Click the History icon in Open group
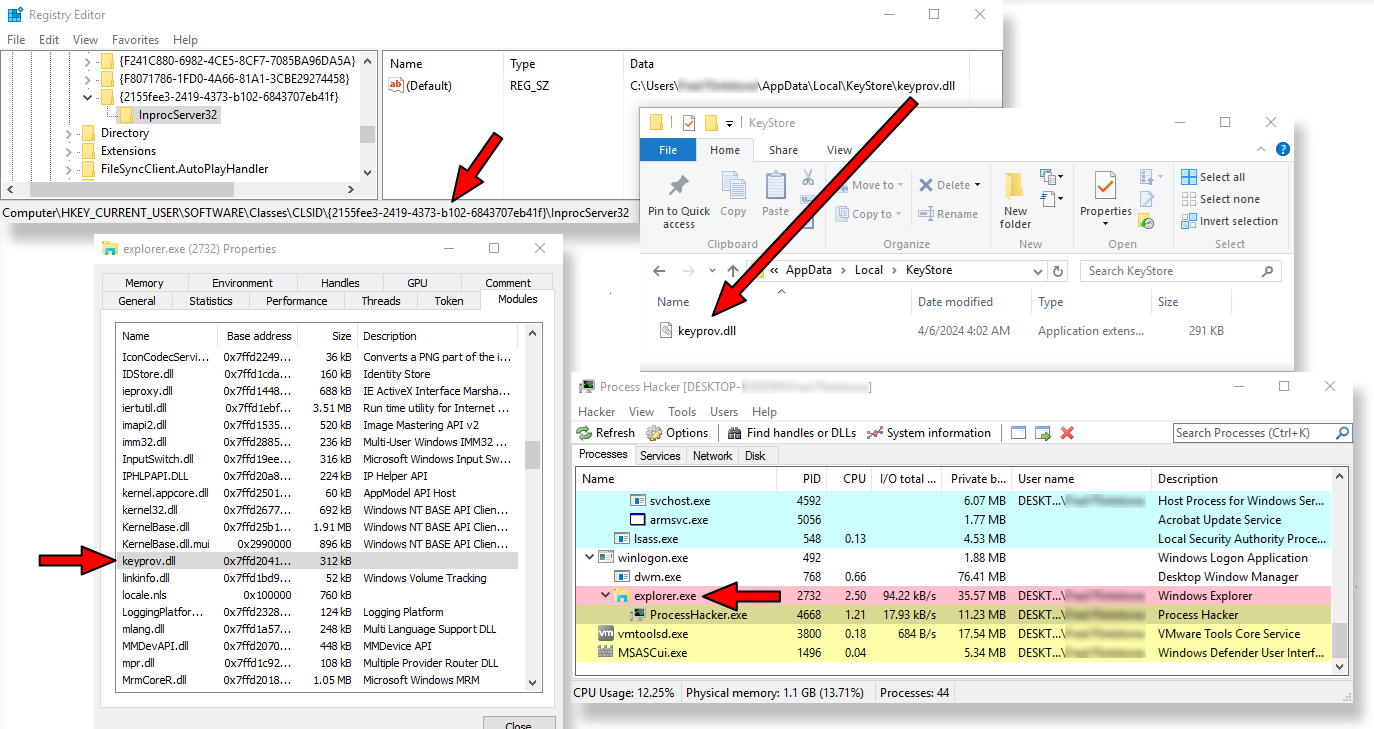Image resolution: width=1374 pixels, height=729 pixels. point(1147,221)
